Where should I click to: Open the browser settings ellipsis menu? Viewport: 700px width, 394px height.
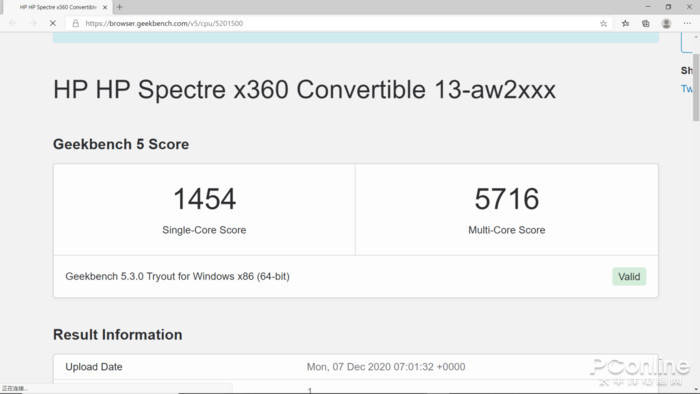click(x=687, y=23)
